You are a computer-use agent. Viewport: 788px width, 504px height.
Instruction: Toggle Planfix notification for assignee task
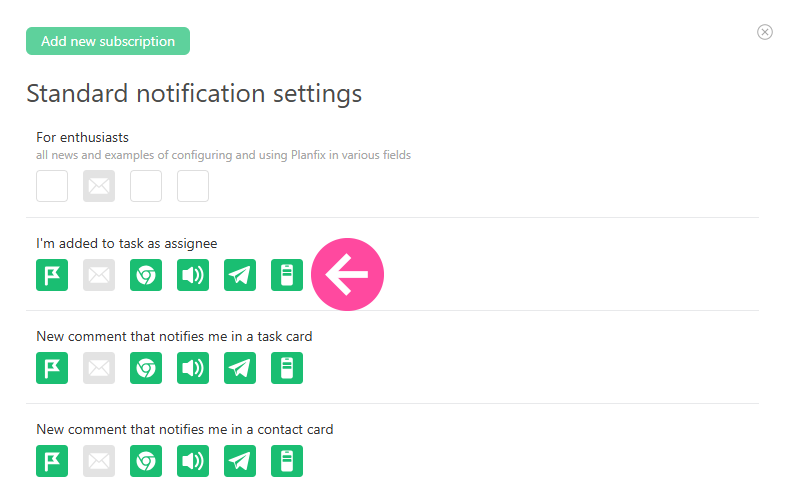52,275
